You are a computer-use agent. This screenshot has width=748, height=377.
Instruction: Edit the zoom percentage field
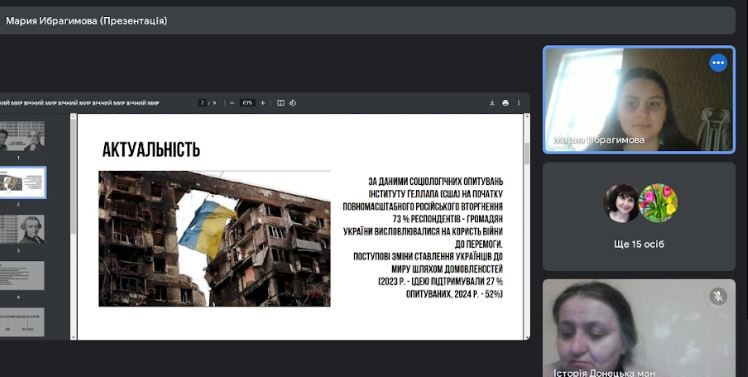247,103
